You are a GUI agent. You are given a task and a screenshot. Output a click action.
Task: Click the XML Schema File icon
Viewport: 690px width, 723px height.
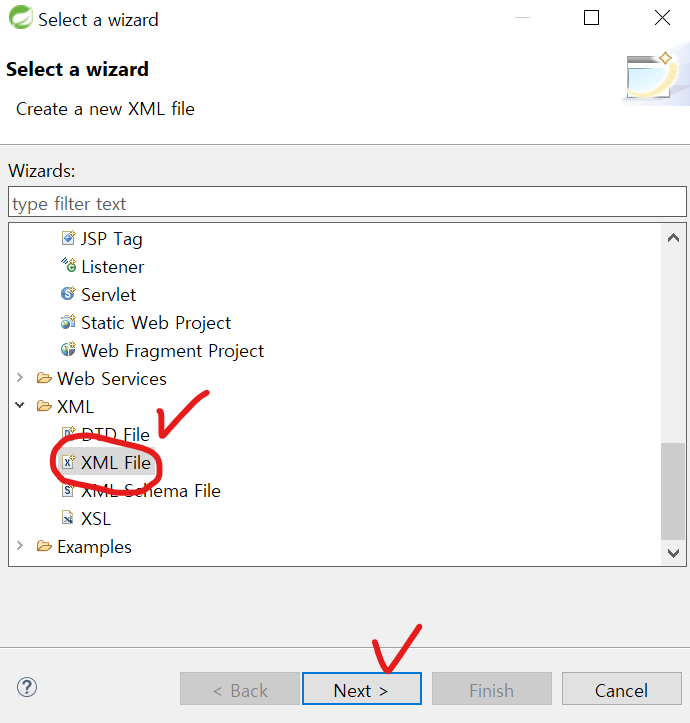[x=68, y=490]
